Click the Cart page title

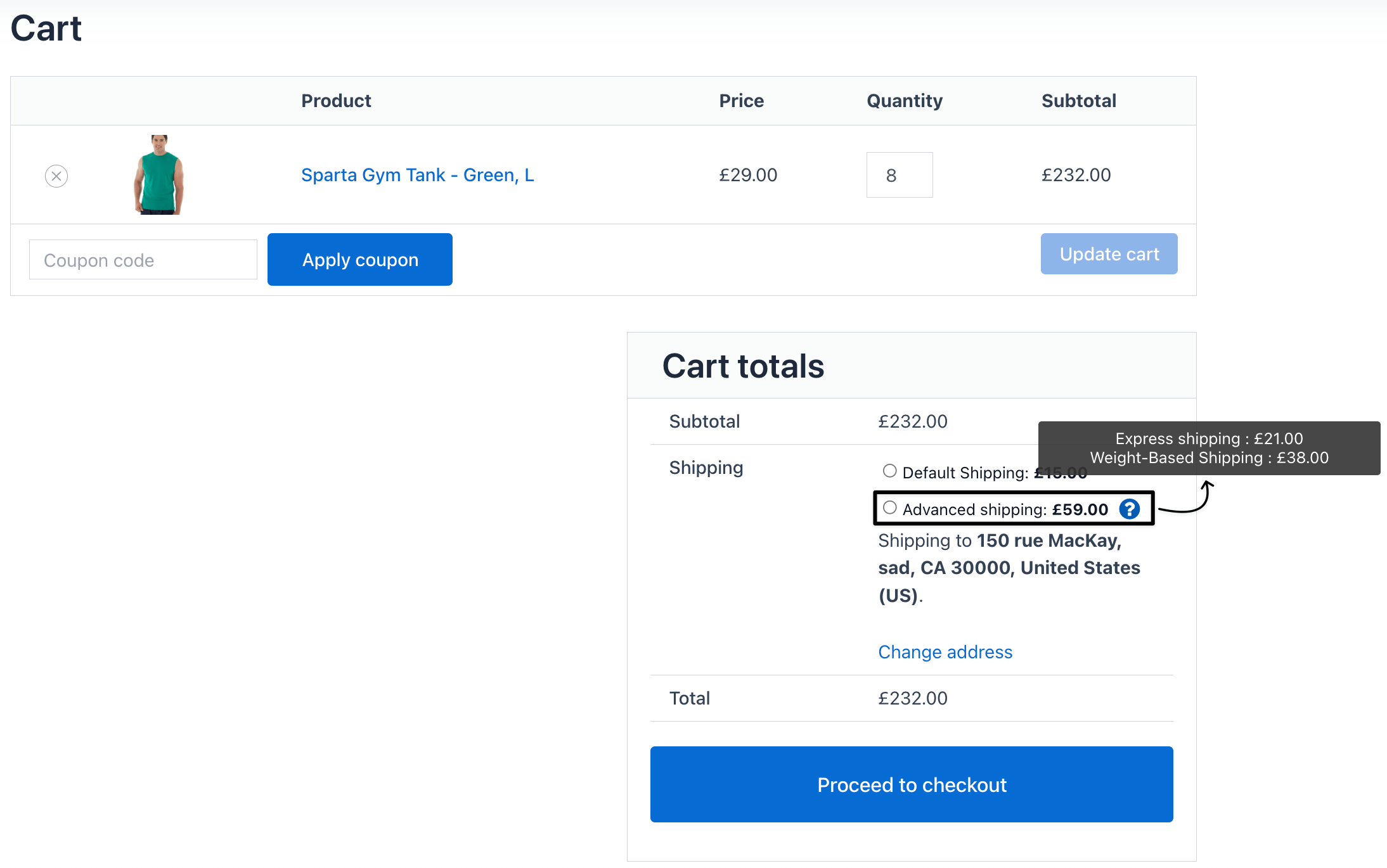46,29
